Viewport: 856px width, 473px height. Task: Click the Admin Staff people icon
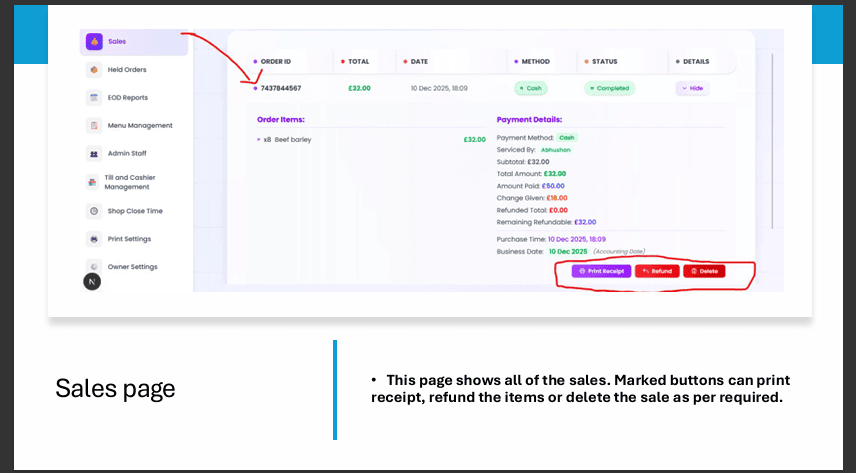[x=94, y=153]
